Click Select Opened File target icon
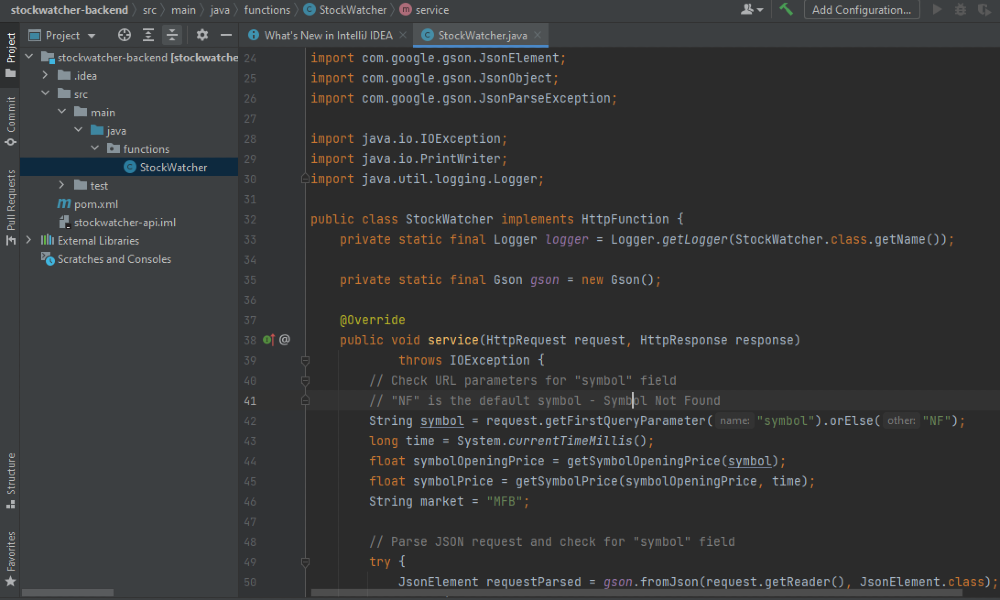Viewport: 1000px width, 600px height. pos(124,35)
